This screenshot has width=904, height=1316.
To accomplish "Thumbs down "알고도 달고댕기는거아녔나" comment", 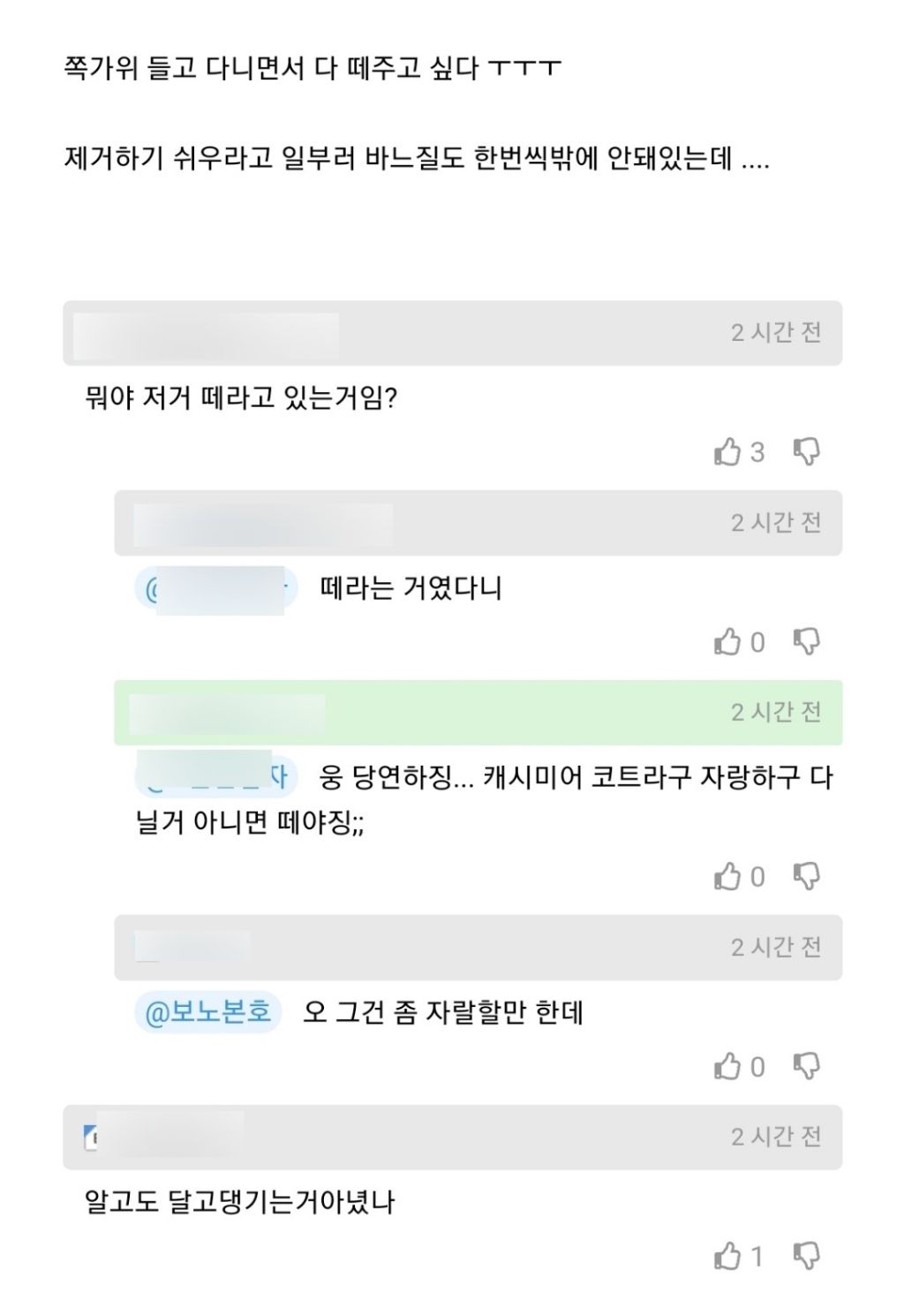I will [x=806, y=1255].
